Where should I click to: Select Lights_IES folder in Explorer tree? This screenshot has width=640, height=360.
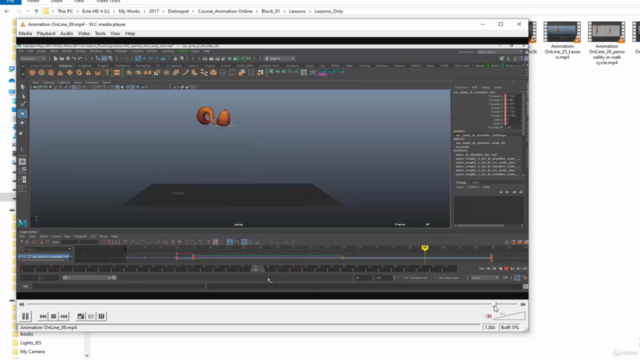31,343
